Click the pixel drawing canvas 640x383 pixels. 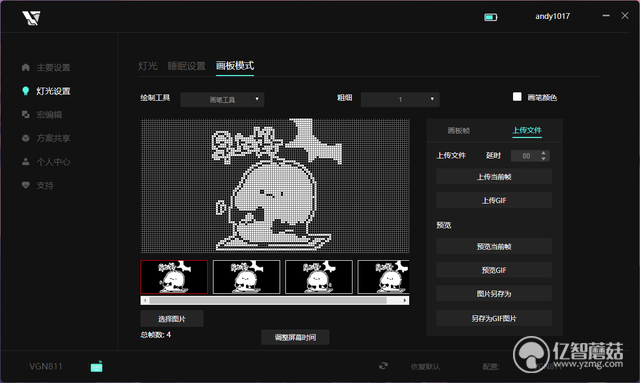click(x=275, y=186)
